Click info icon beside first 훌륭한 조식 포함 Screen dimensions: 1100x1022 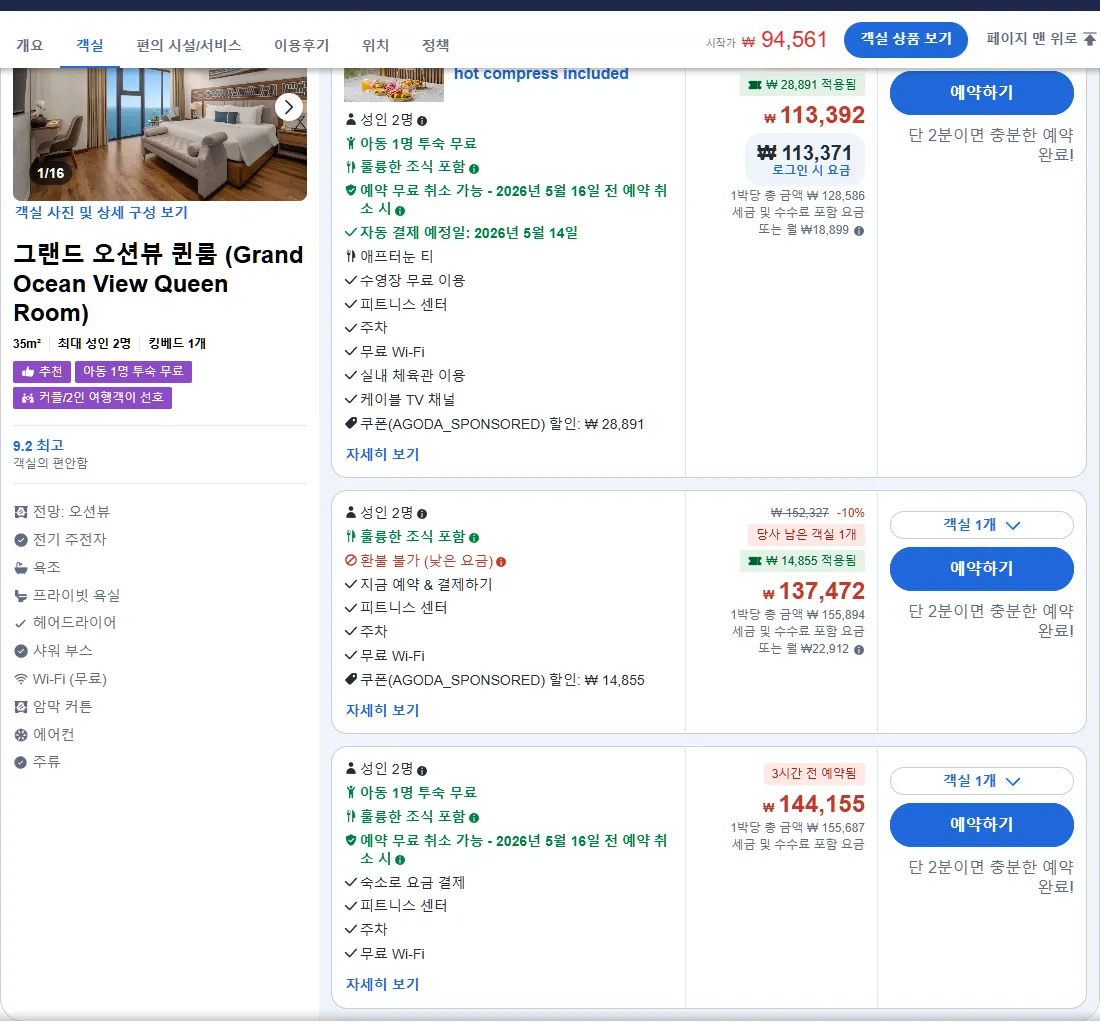[x=474, y=168]
